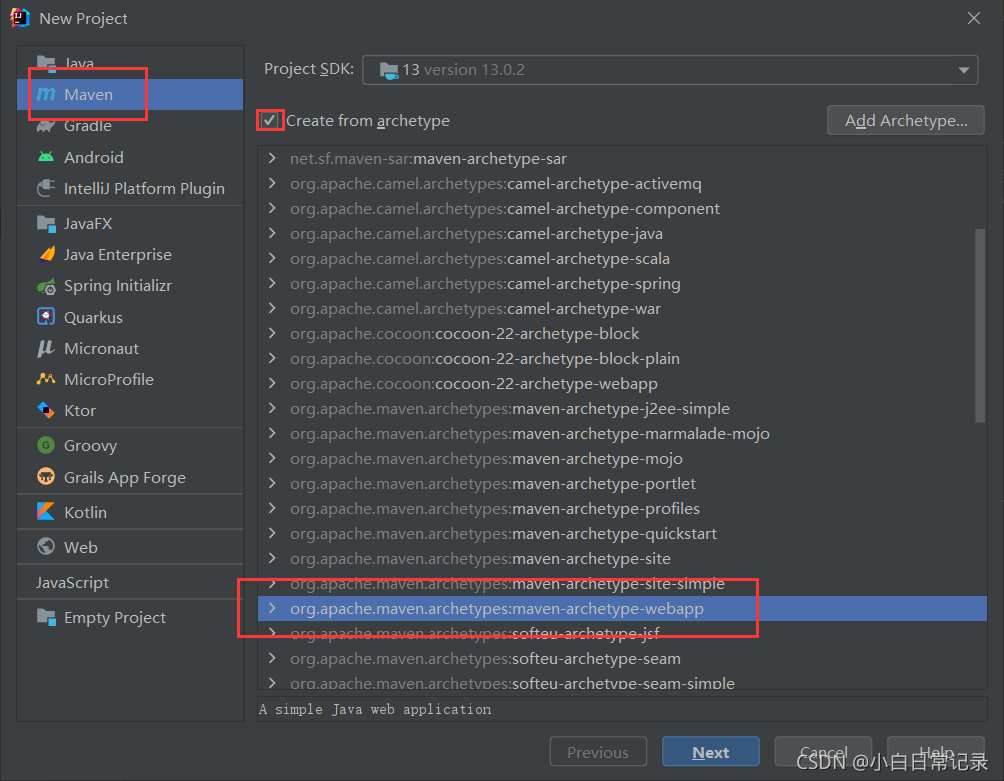Select maven-archetype-site row
Image resolution: width=1004 pixels, height=781 pixels.
pyautogui.click(x=622, y=558)
